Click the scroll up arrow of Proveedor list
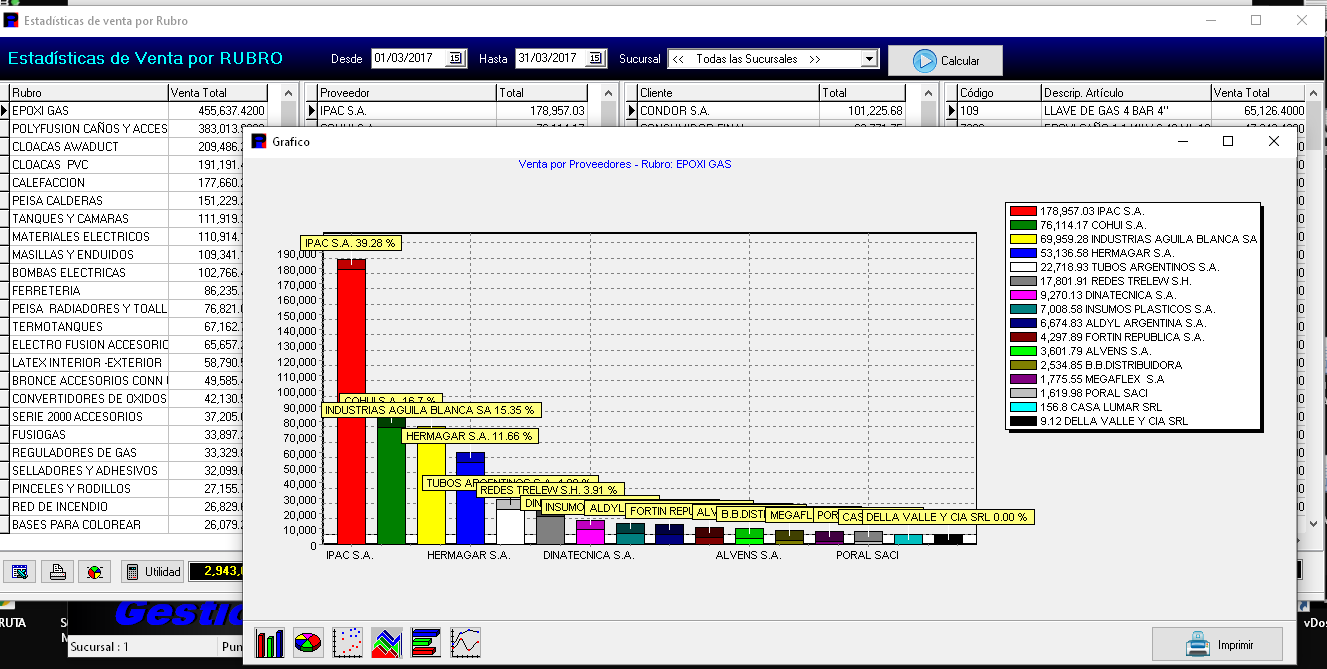 [x=609, y=93]
